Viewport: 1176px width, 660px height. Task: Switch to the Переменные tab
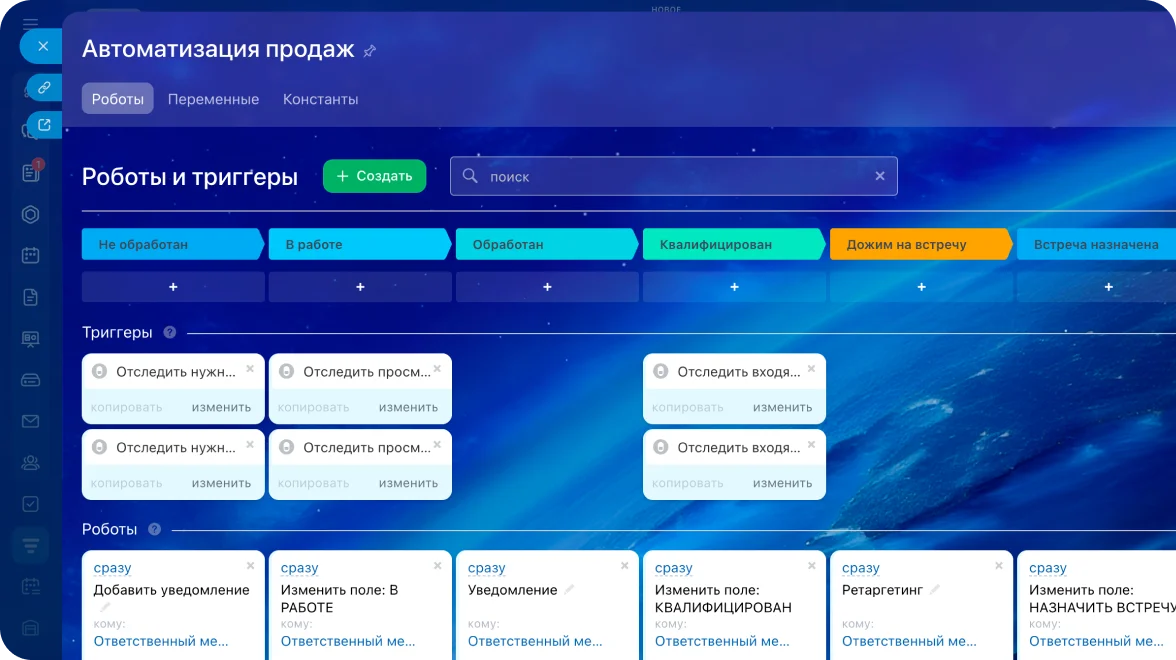tap(213, 99)
